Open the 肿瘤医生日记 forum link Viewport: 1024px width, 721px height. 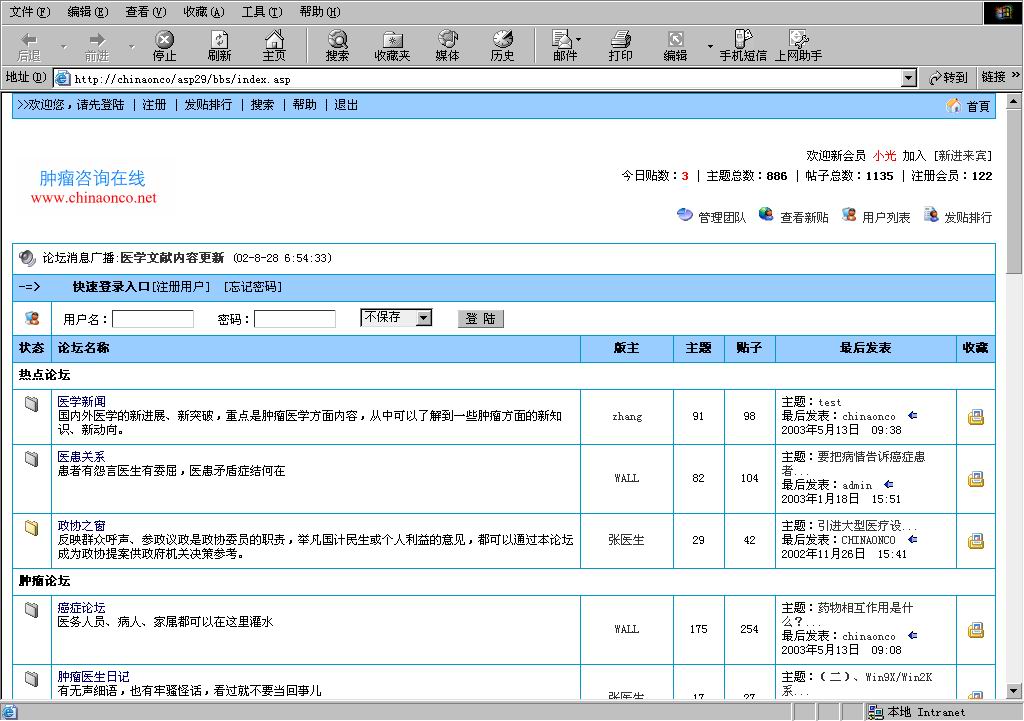(93, 677)
